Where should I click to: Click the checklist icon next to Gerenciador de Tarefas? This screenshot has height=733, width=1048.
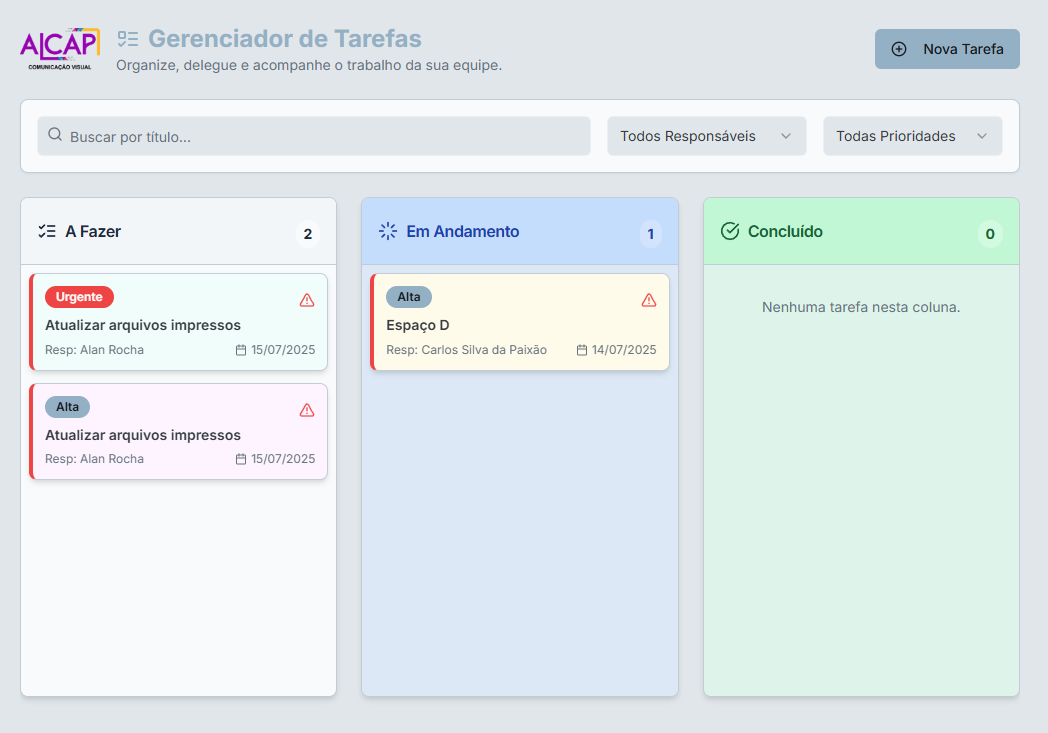coord(128,40)
